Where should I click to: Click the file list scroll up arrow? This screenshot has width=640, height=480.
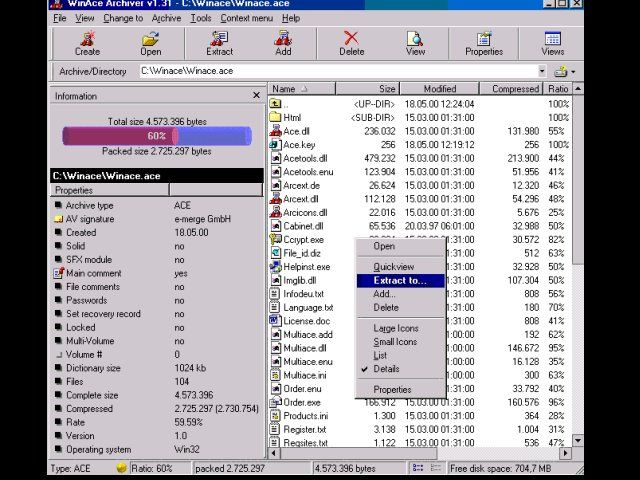(x=578, y=88)
